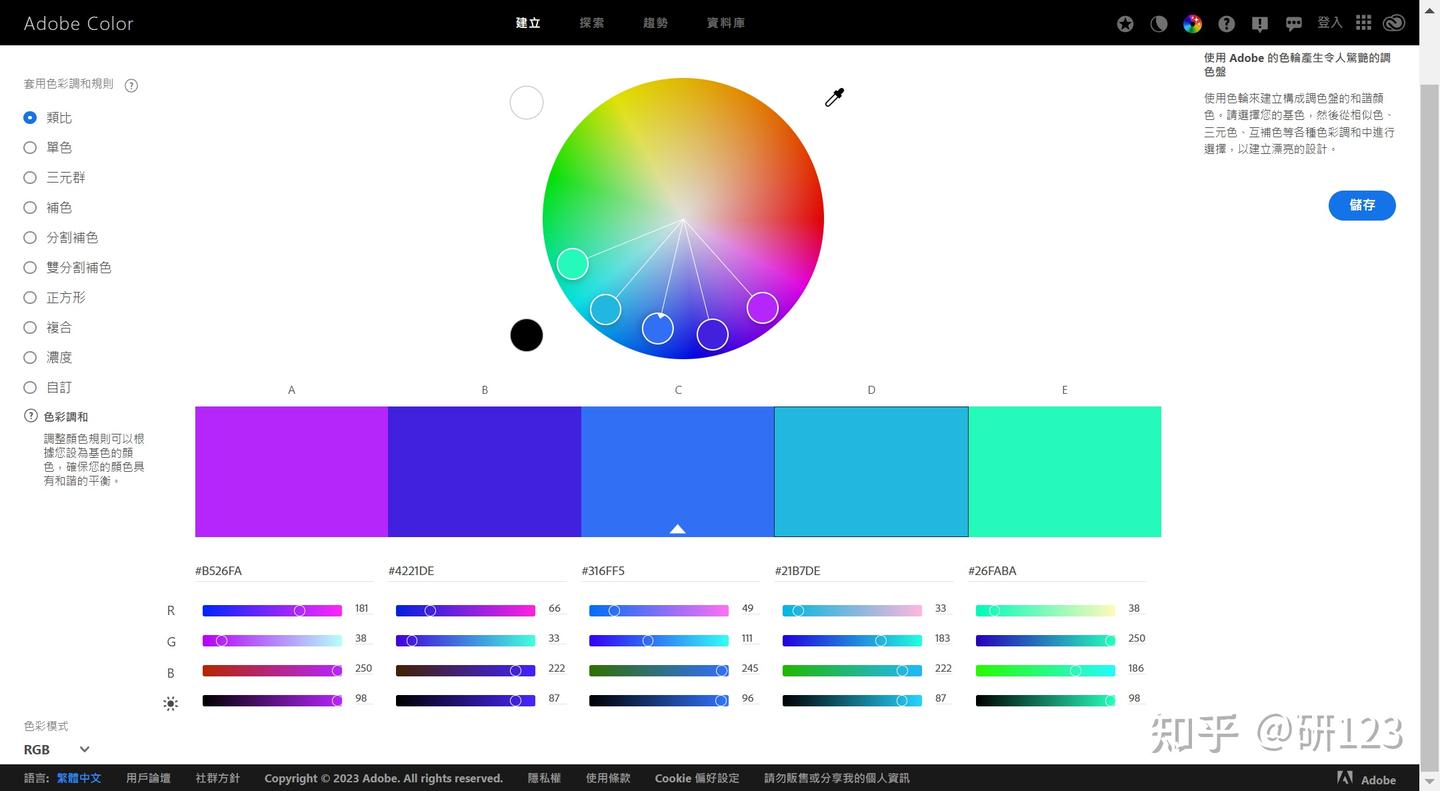Click the sun brightness icon left of the sliders

[171, 703]
